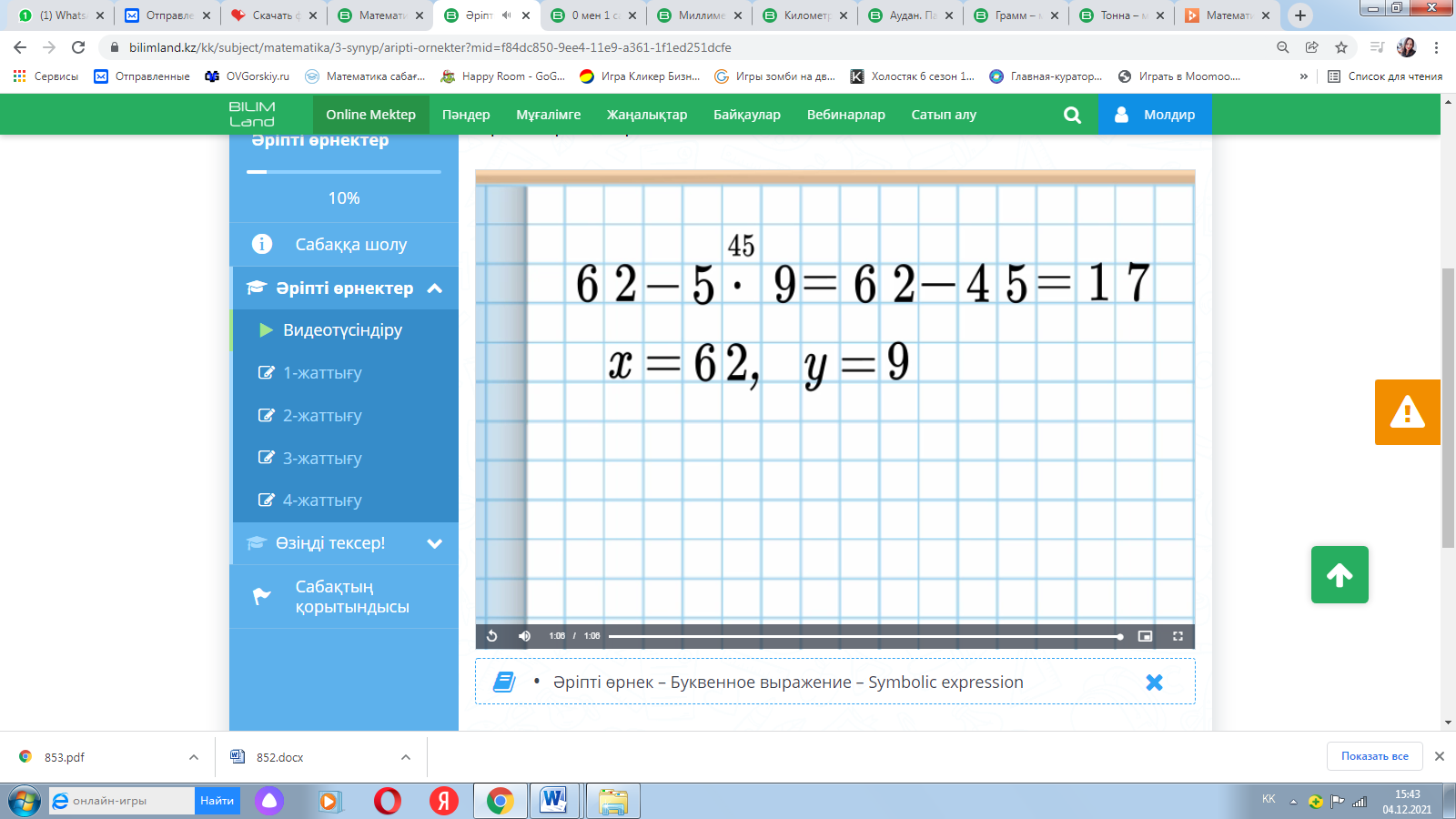Click the browser back arrow
Viewport: 1456px width, 819px height.
[x=20, y=47]
